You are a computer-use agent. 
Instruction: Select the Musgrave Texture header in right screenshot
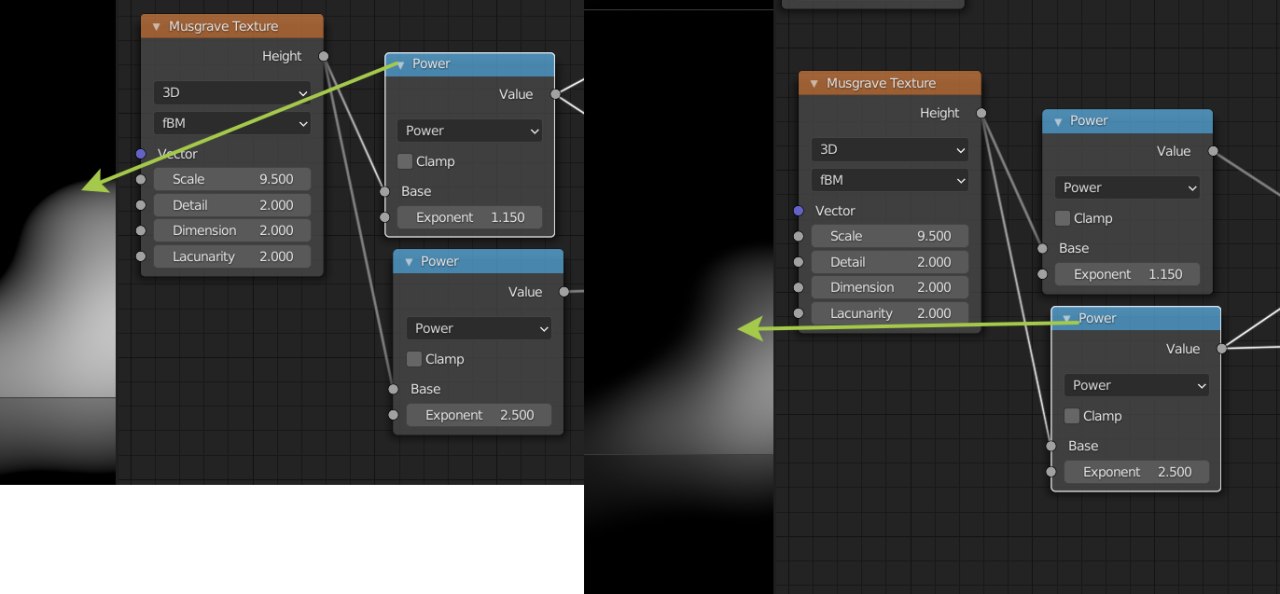pos(890,83)
